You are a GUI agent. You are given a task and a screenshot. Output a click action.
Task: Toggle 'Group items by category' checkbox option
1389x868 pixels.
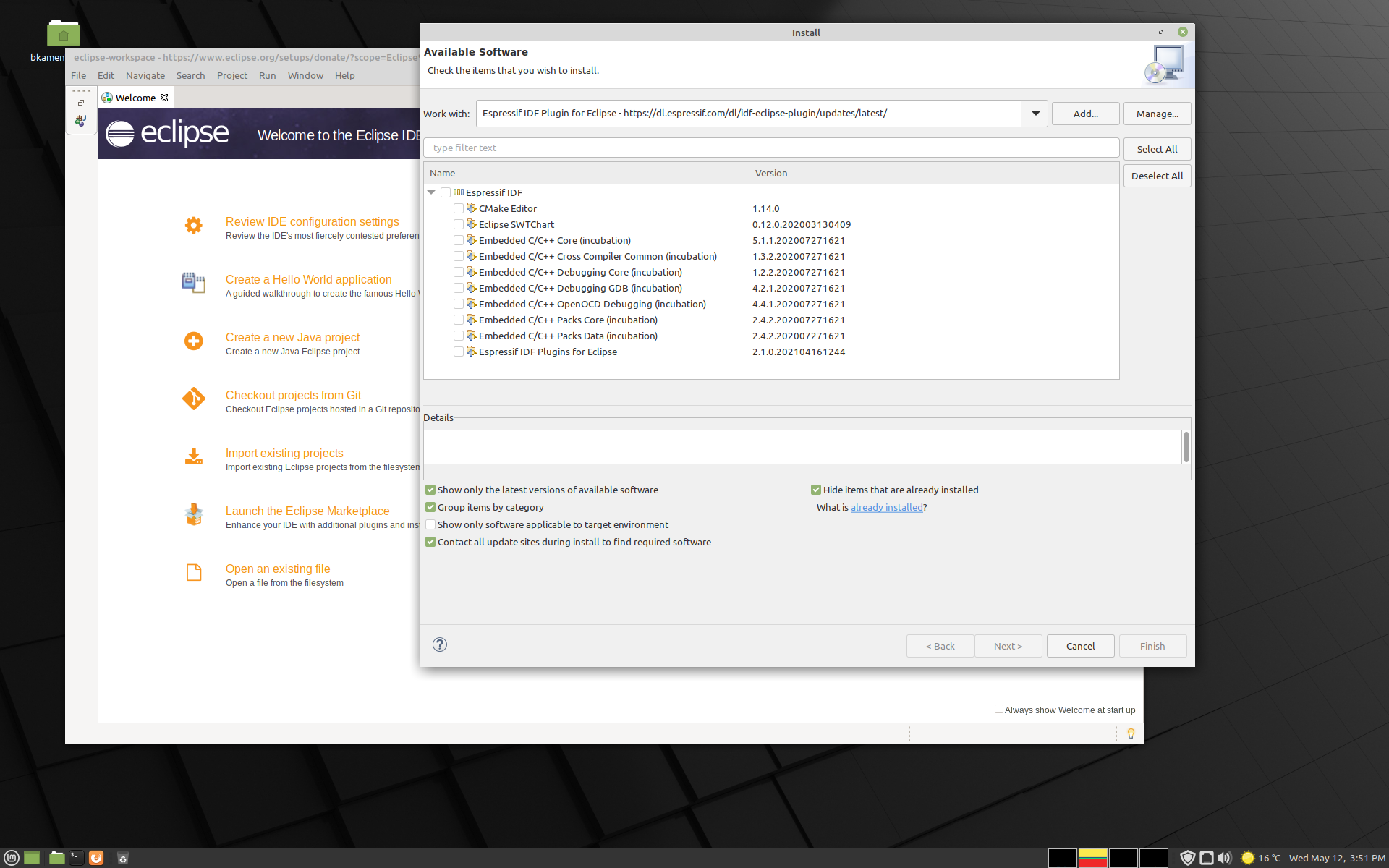[431, 507]
